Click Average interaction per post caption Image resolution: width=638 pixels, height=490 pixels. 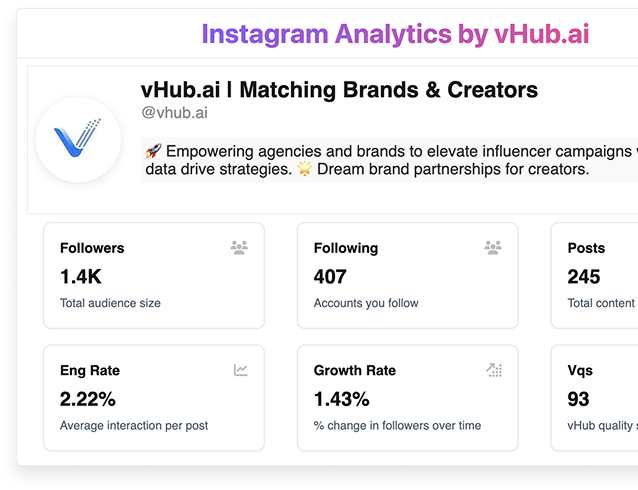pos(134,426)
